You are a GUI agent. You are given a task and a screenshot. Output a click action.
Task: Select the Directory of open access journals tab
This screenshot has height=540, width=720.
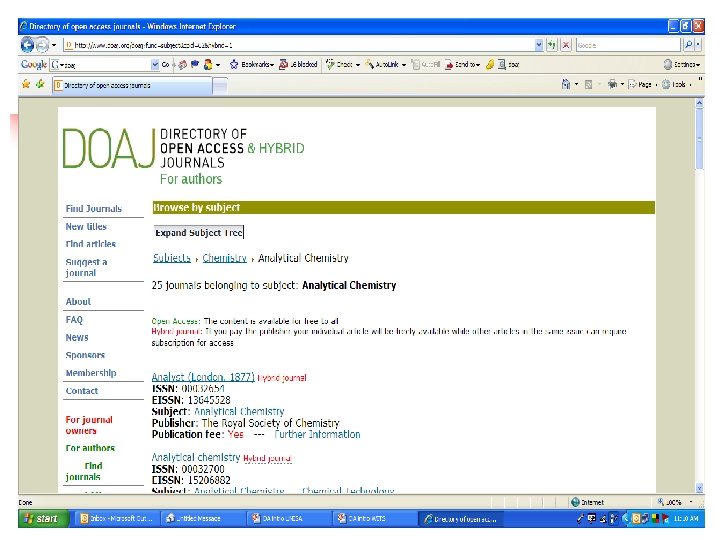[132, 85]
